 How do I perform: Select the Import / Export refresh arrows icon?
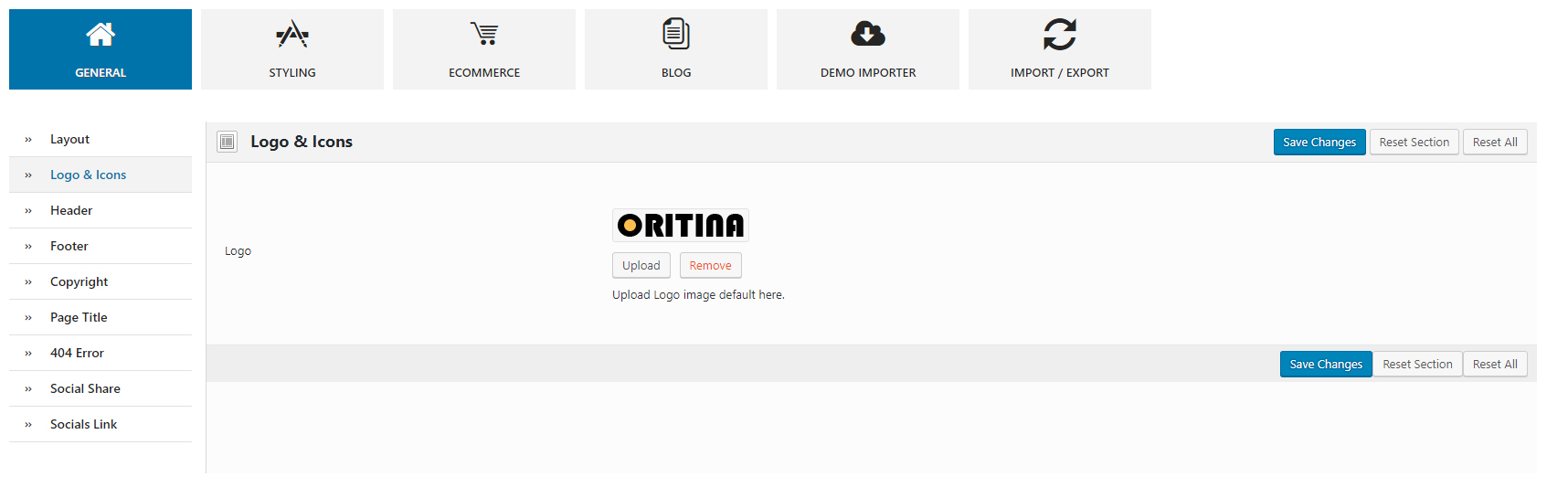click(x=1060, y=35)
